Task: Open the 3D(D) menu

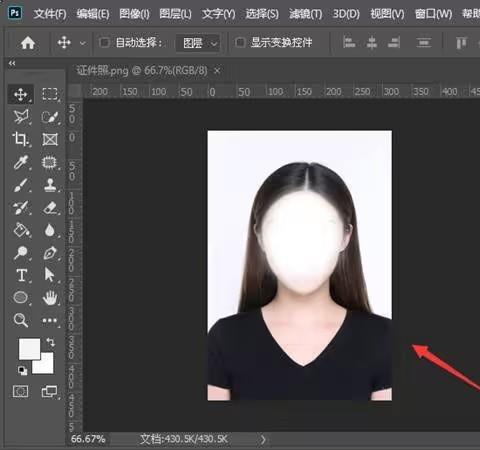Action: click(346, 14)
